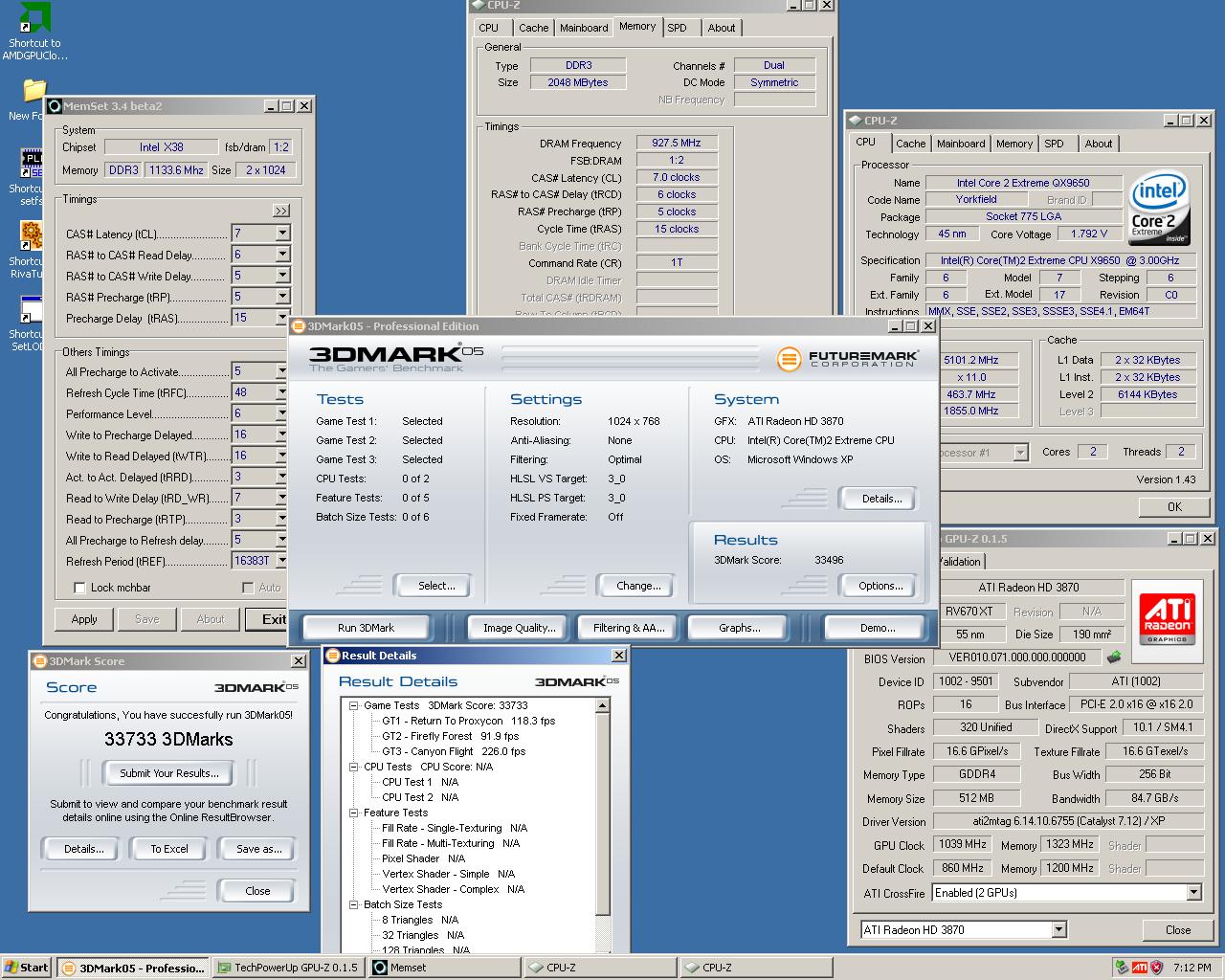Image resolution: width=1225 pixels, height=980 pixels.
Task: Enable the Lock mchbar checkbox
Action: tap(79, 588)
